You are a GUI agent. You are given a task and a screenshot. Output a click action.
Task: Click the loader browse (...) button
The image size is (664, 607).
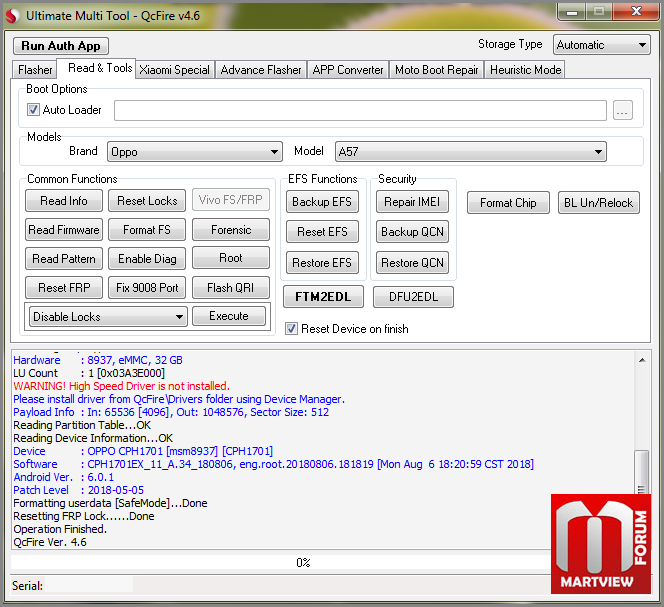[622, 111]
